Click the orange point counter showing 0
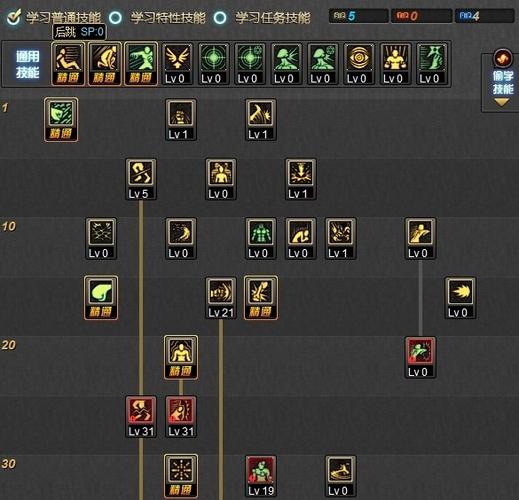This screenshot has height=500, width=519. tap(422, 16)
